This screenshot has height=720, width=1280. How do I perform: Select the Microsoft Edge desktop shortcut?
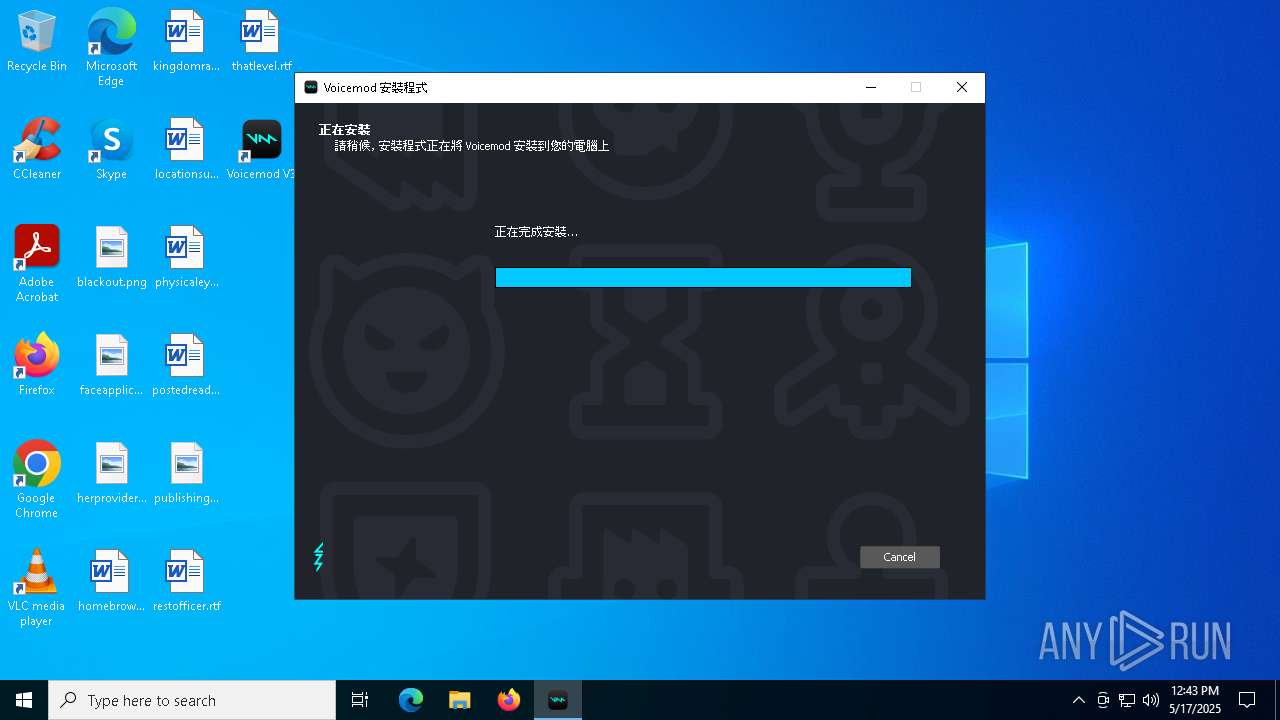111,48
